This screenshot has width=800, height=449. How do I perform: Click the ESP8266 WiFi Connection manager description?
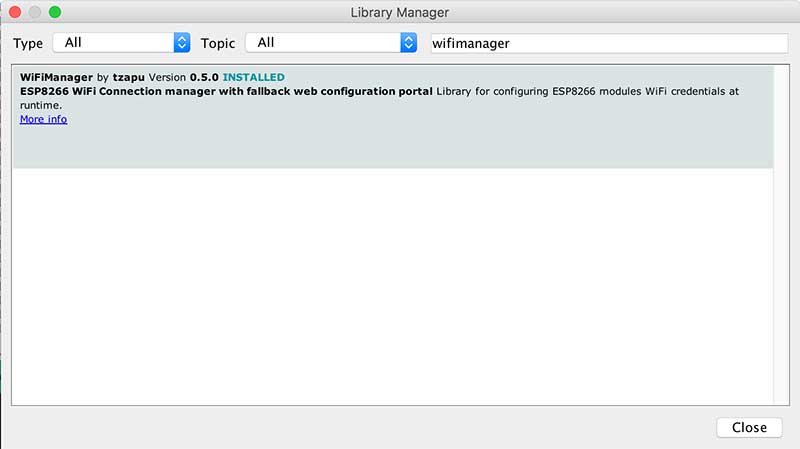[226, 91]
